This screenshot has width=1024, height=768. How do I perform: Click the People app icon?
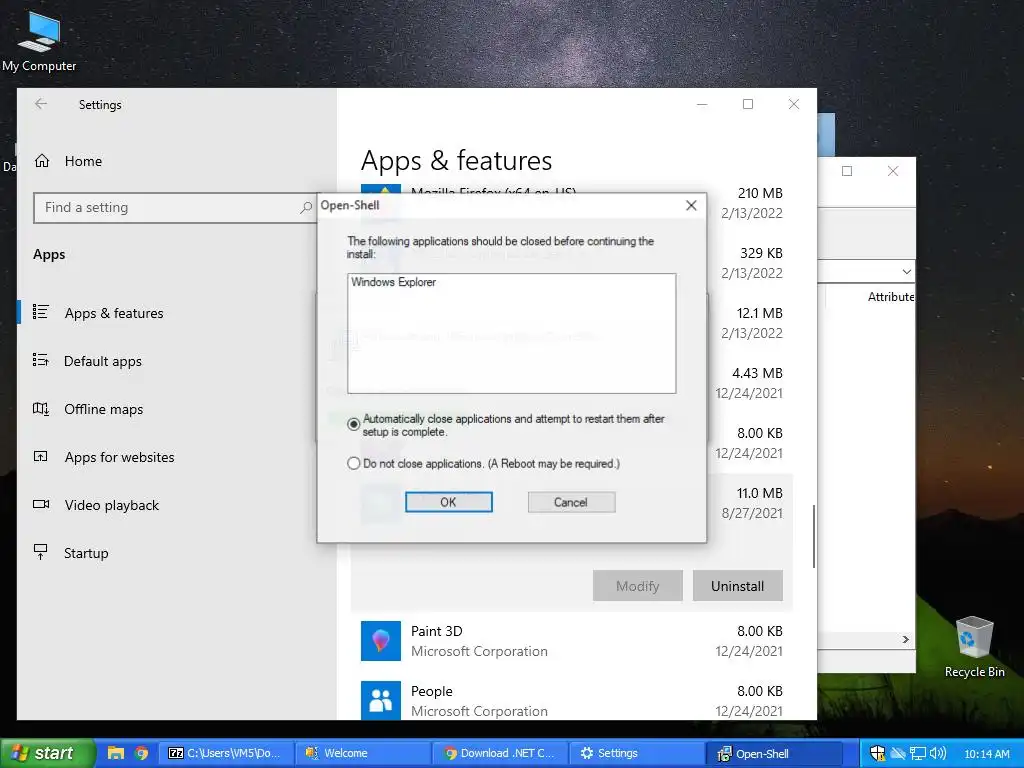pos(381,700)
